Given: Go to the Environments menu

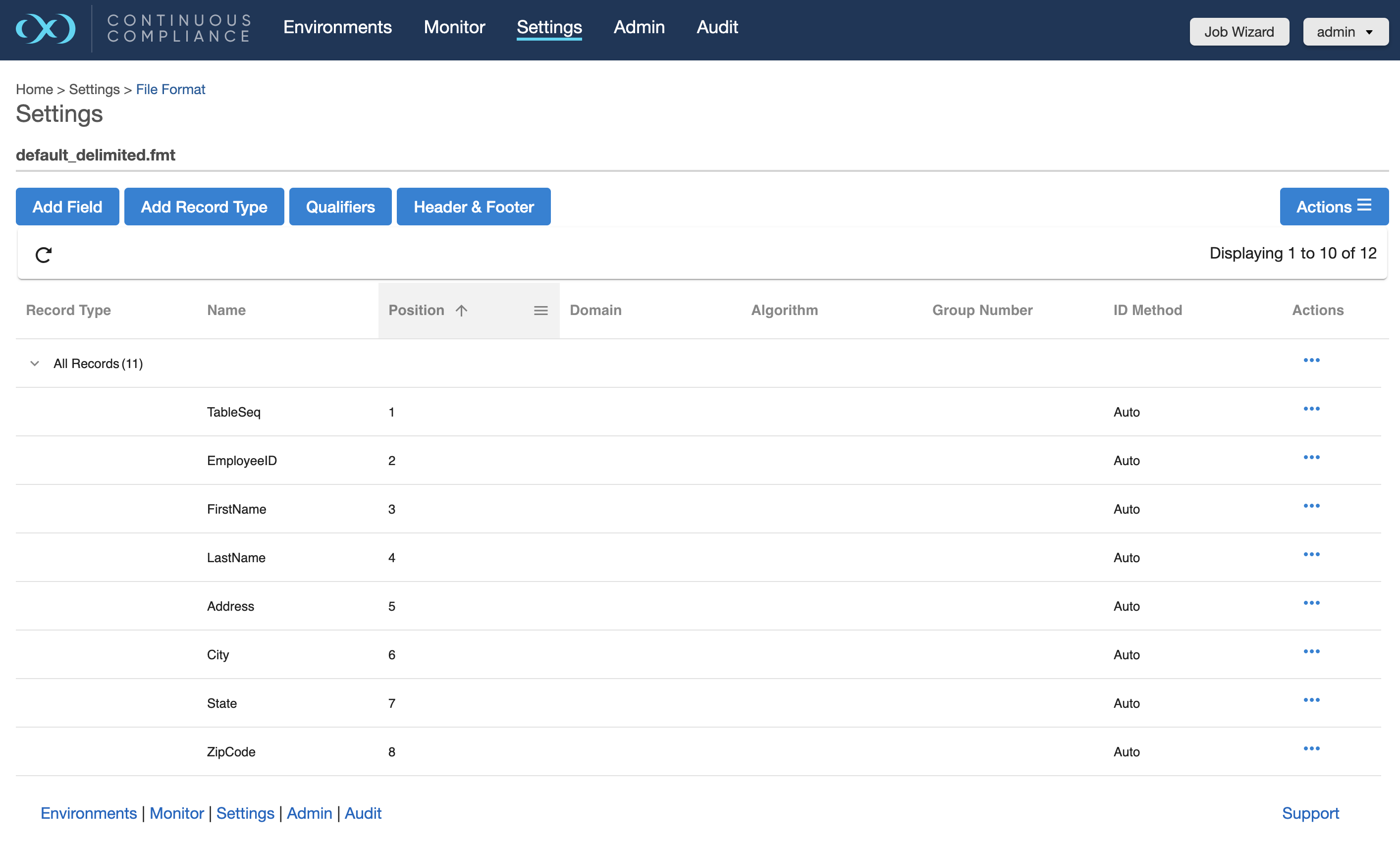Looking at the screenshot, I should pos(337,27).
